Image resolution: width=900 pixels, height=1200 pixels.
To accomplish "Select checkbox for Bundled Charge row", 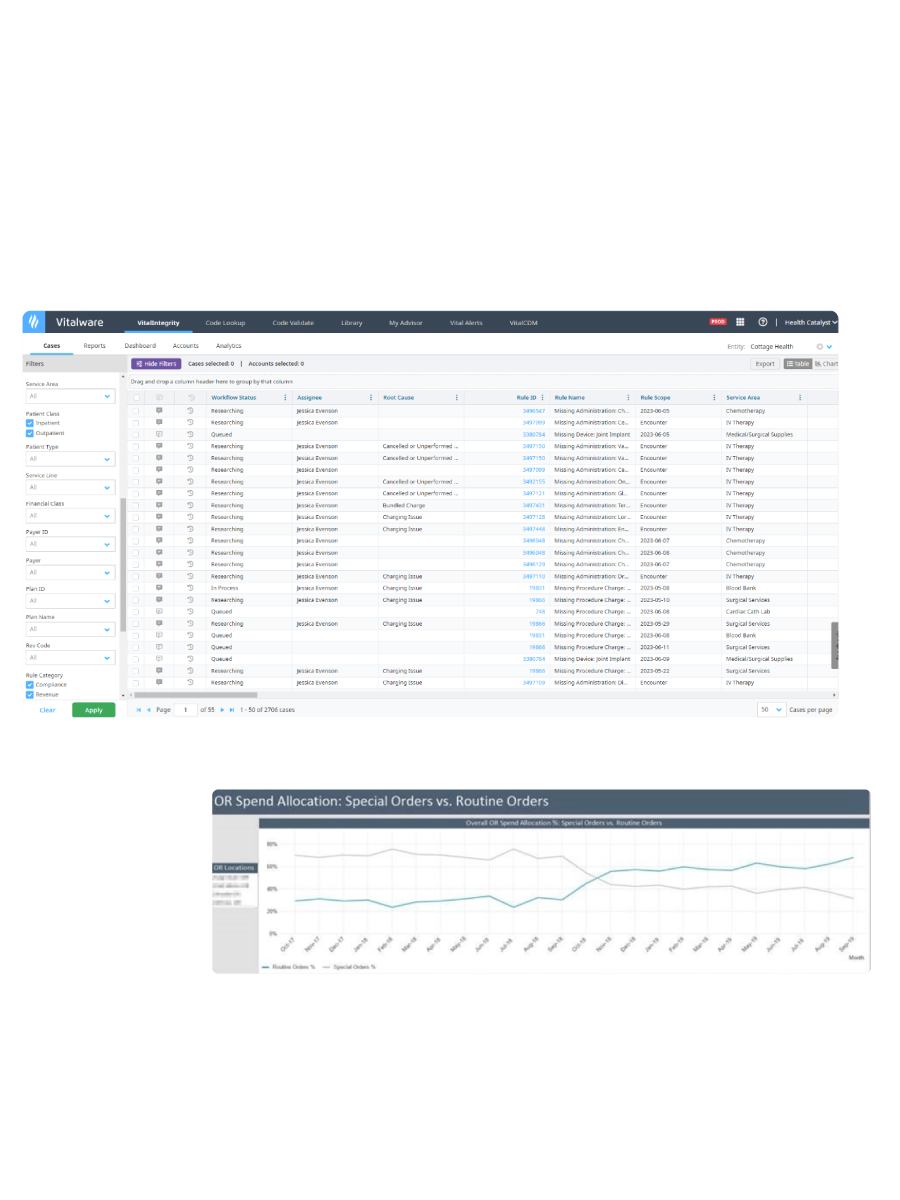I will [x=137, y=505].
